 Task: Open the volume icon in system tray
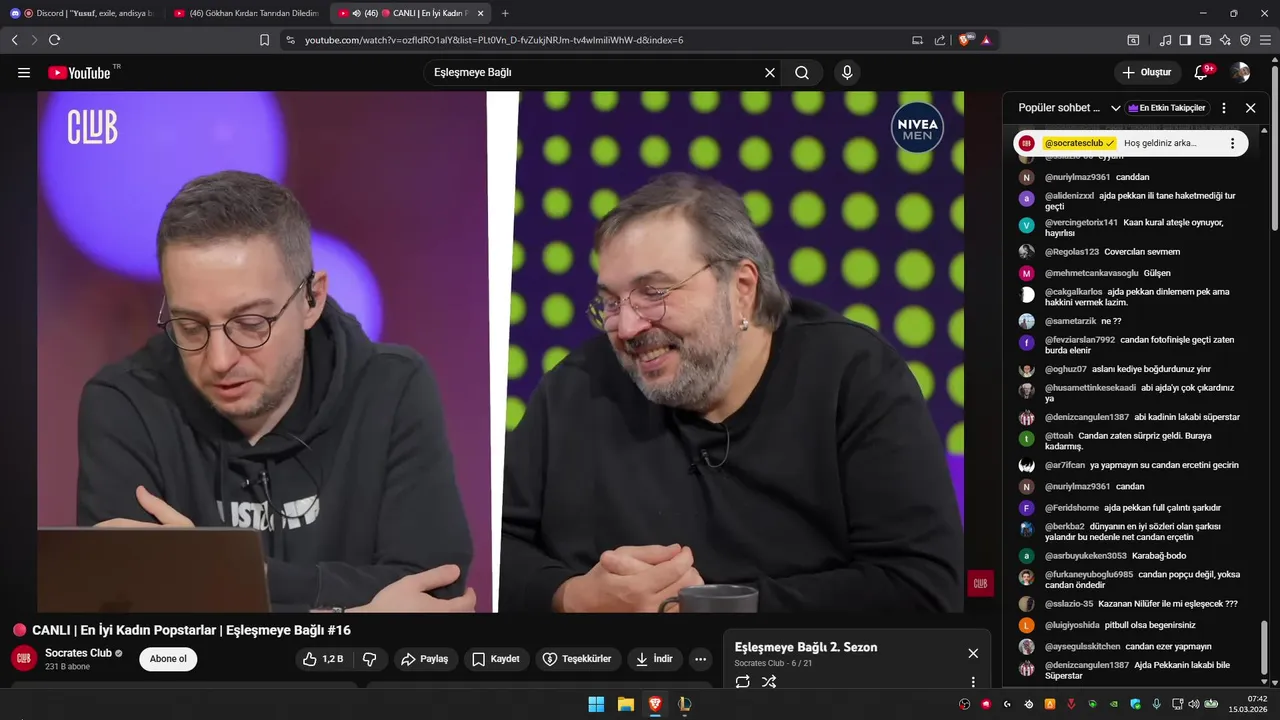coord(1194,704)
